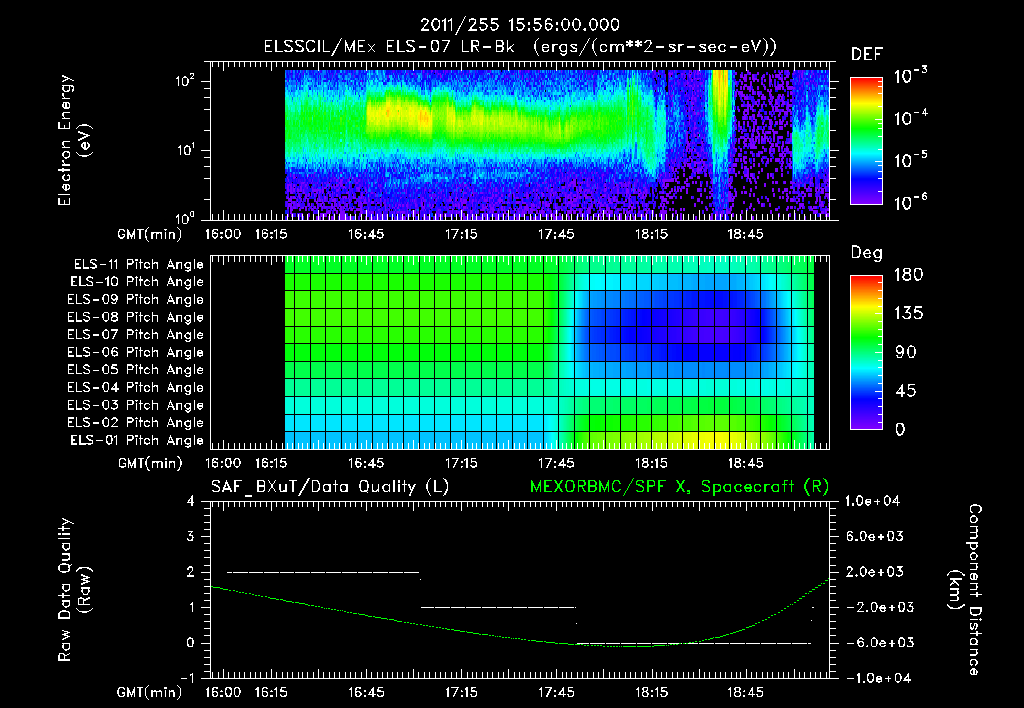Click the Raw Data Quality (Raw) axis label

click(x=74, y=589)
